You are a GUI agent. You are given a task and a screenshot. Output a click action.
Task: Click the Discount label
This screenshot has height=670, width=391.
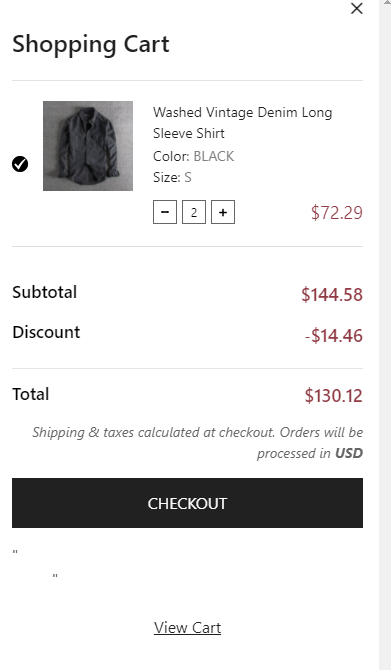(46, 332)
